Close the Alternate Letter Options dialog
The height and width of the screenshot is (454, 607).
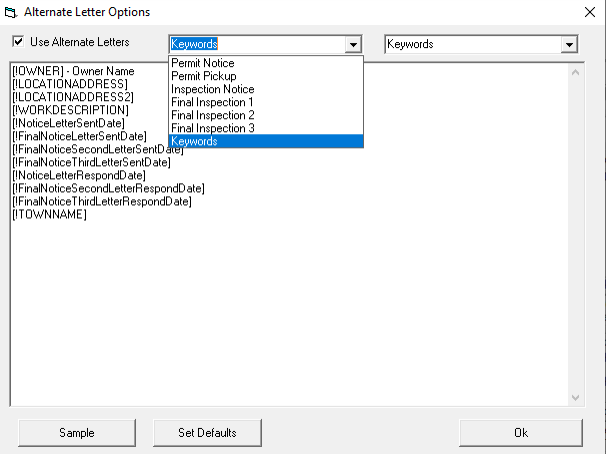click(587, 12)
